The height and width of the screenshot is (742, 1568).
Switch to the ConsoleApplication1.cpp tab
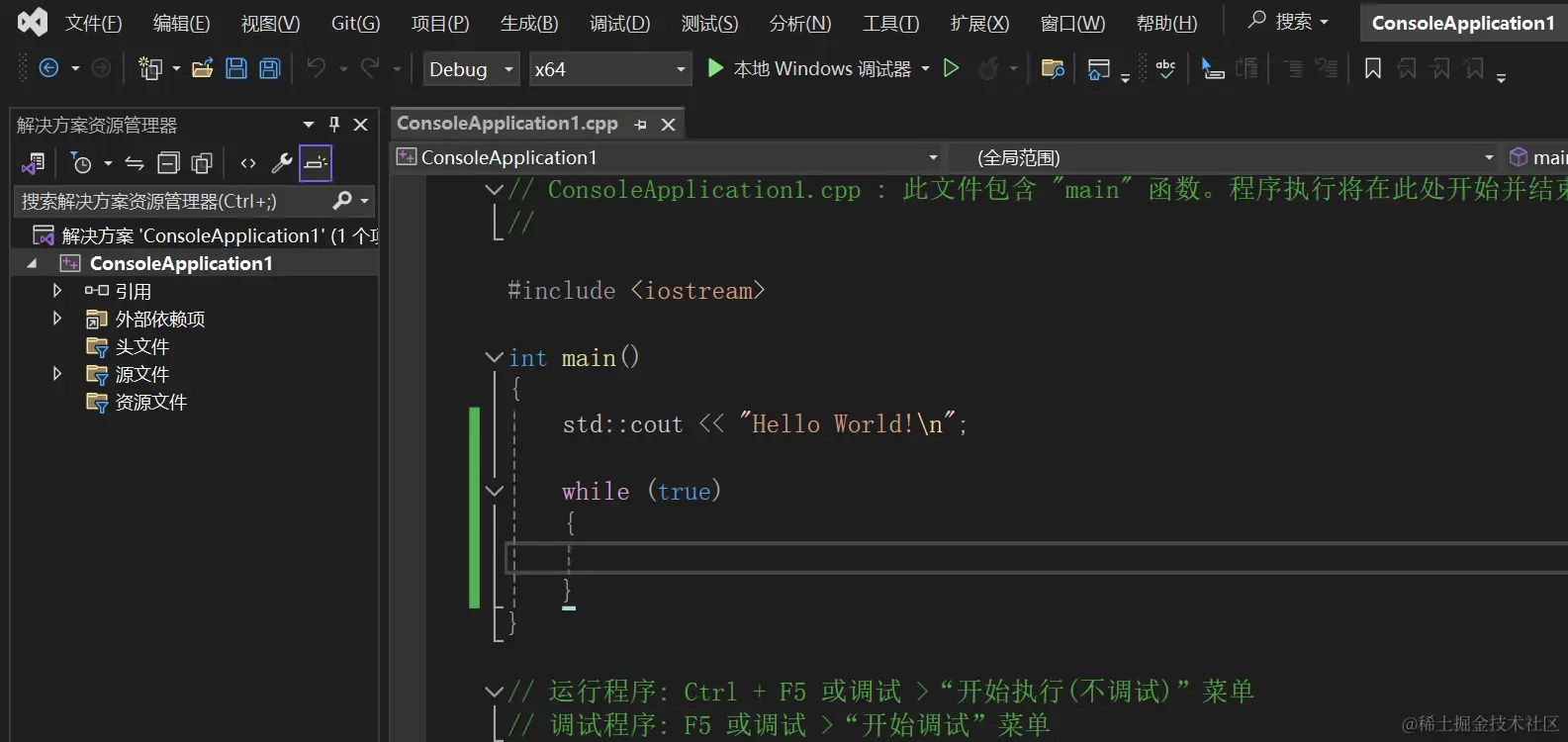pos(507,124)
